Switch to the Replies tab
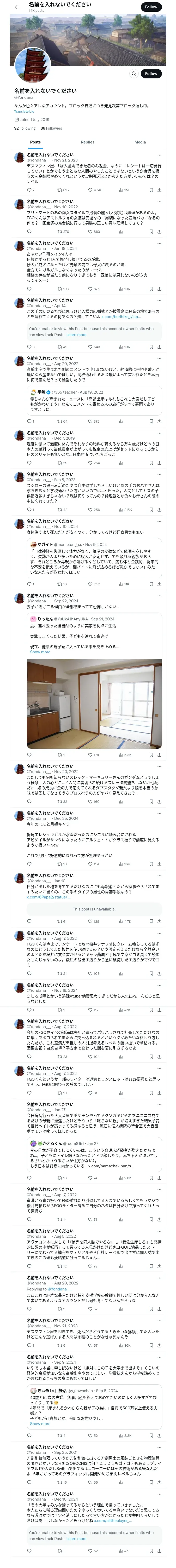This screenshot has height=1568, width=176. tap(87, 142)
